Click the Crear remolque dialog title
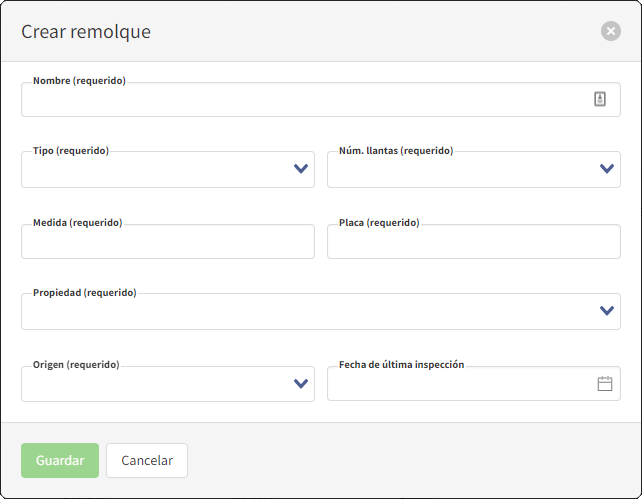 click(86, 31)
